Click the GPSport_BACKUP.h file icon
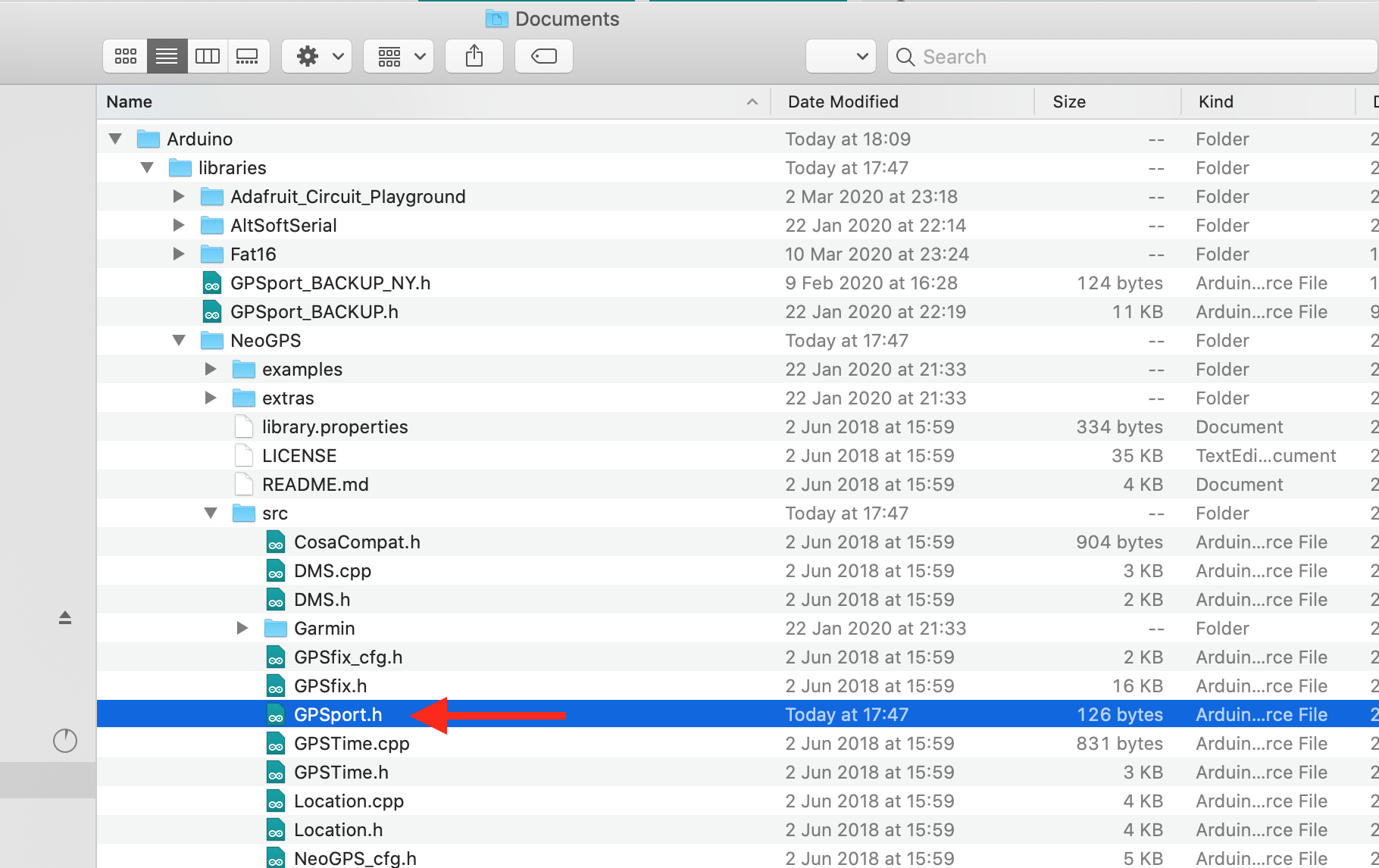The width and height of the screenshot is (1379, 868). [212, 312]
